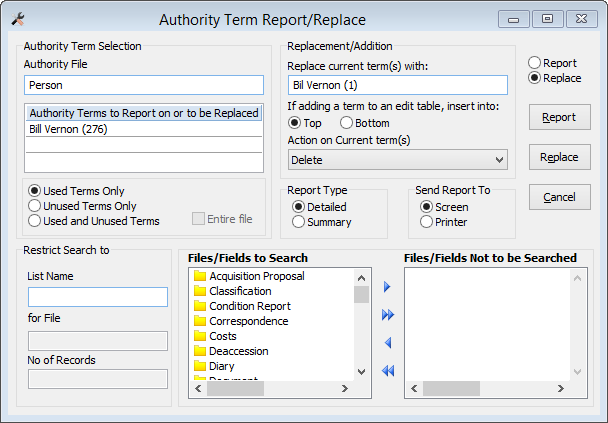This screenshot has width=608, height=423.
Task: Send report to Printer
Action: point(426,222)
